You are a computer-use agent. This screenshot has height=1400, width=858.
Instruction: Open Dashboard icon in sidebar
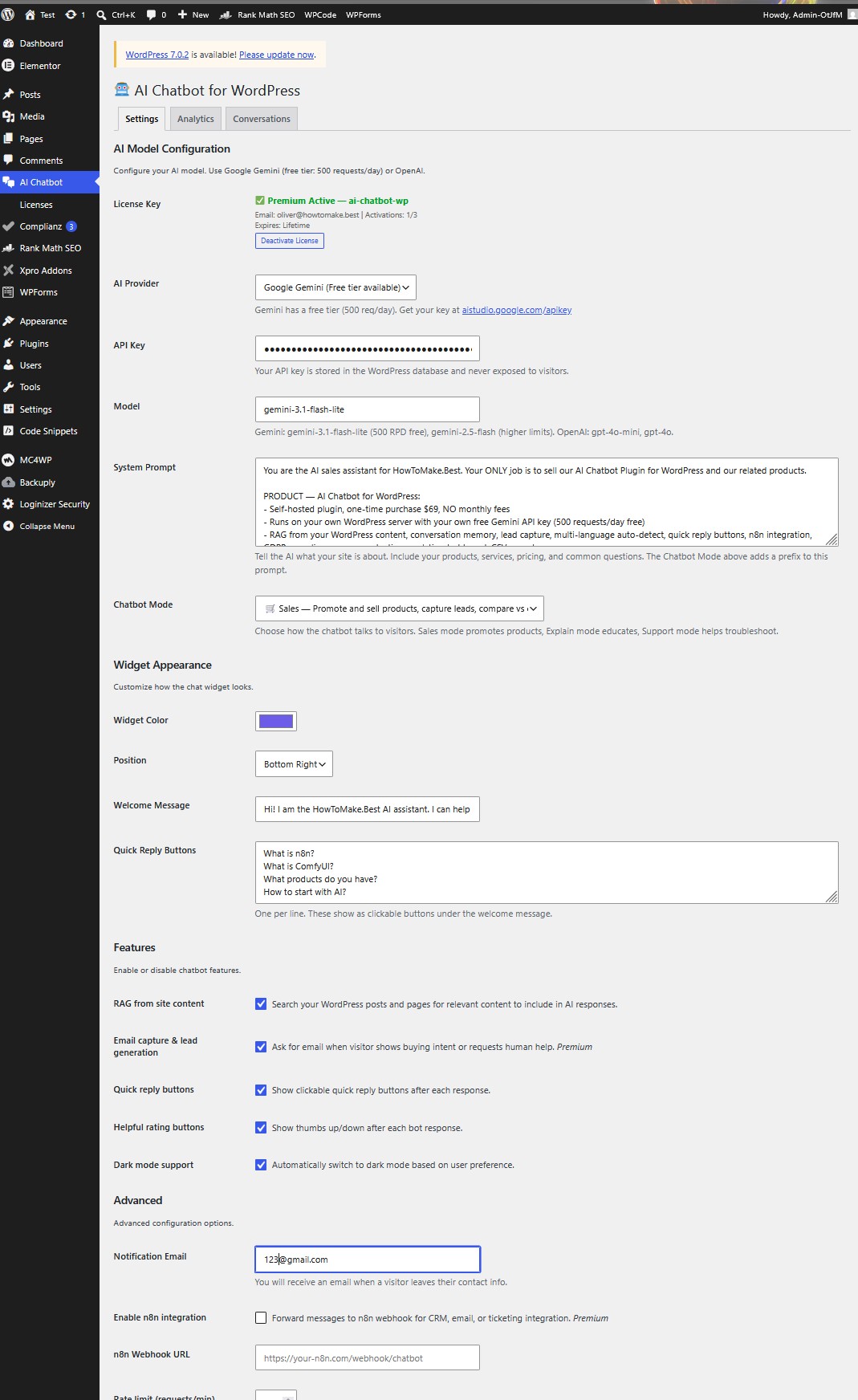(9, 43)
